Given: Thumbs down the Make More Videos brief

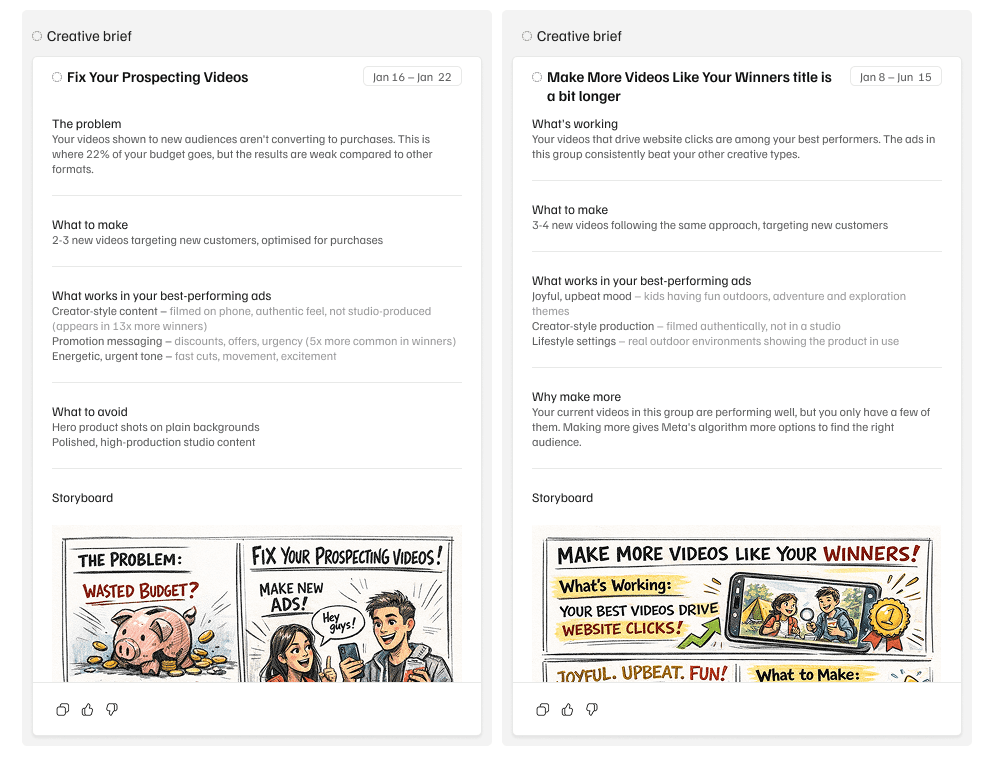Looking at the screenshot, I should click(x=592, y=709).
